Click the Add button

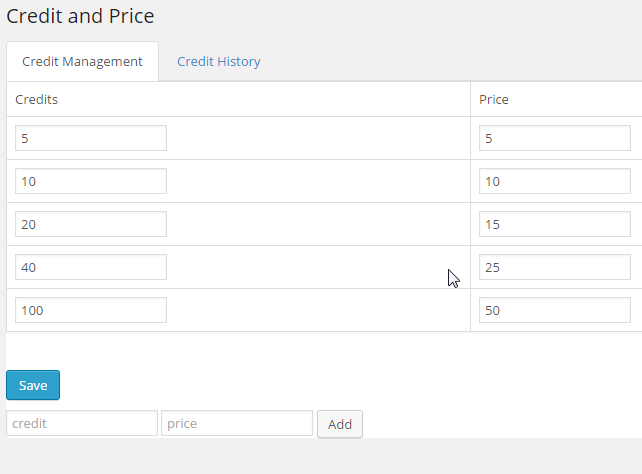[340, 424]
